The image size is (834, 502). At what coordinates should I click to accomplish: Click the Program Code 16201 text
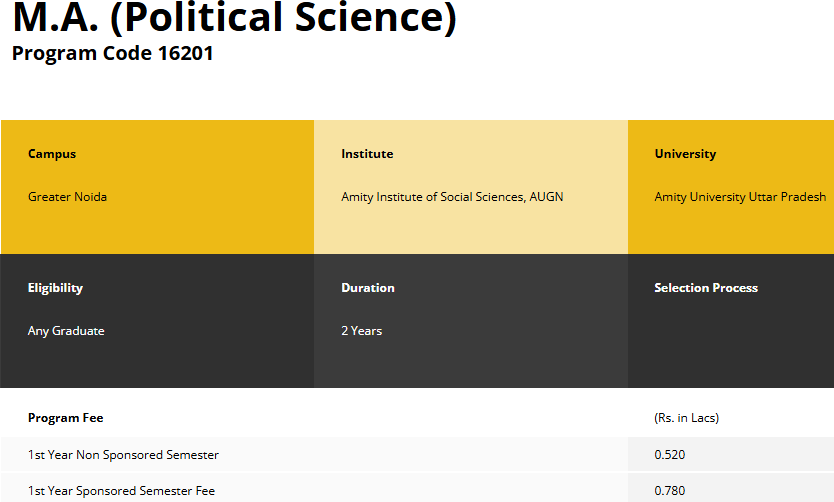pos(112,53)
